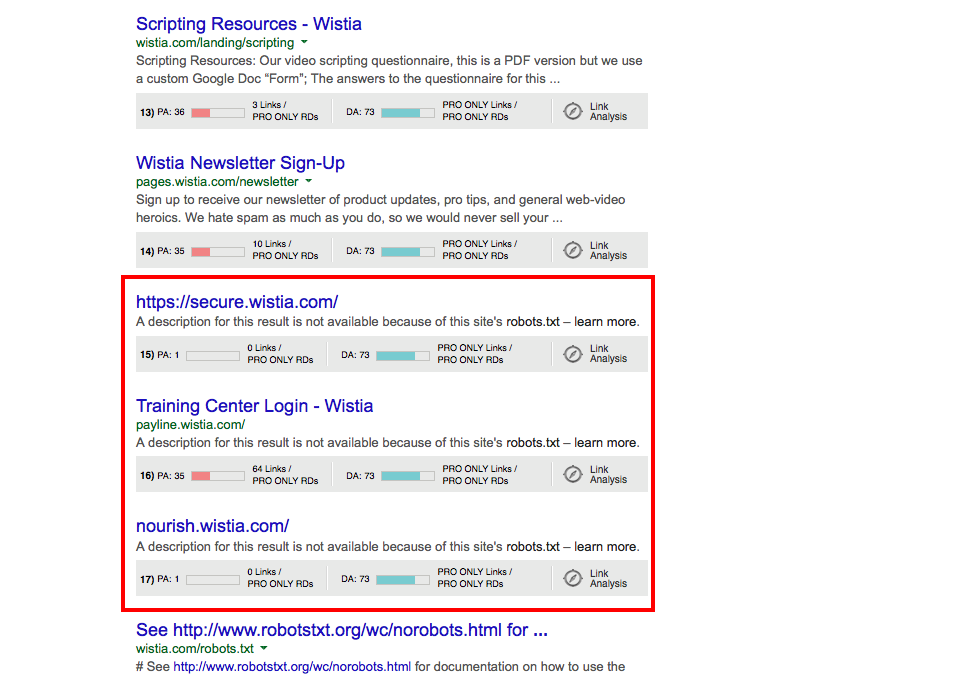Click green URL payline.wistia.com/

[190, 425]
